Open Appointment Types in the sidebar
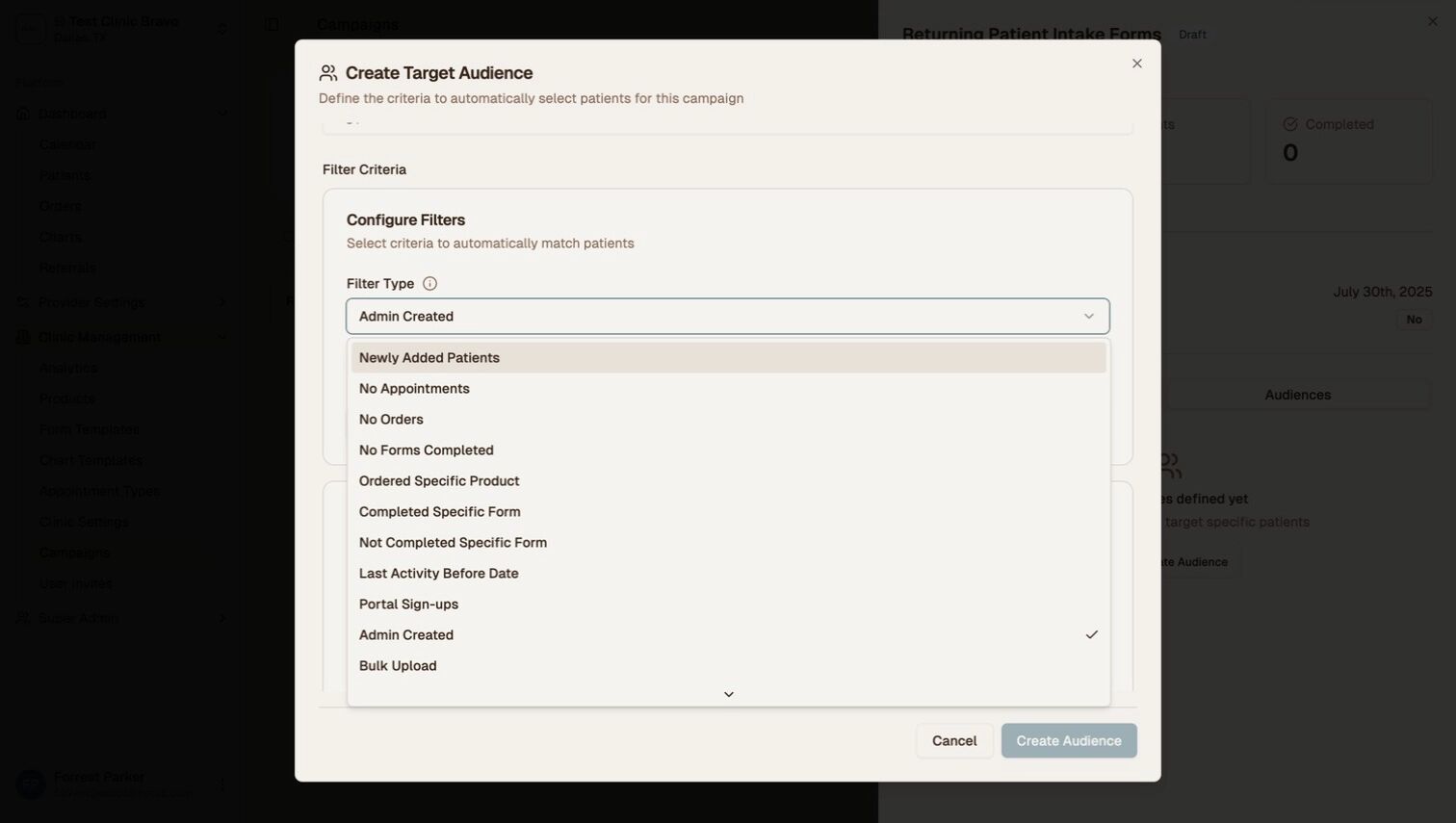The image size is (1456, 823). [99, 491]
